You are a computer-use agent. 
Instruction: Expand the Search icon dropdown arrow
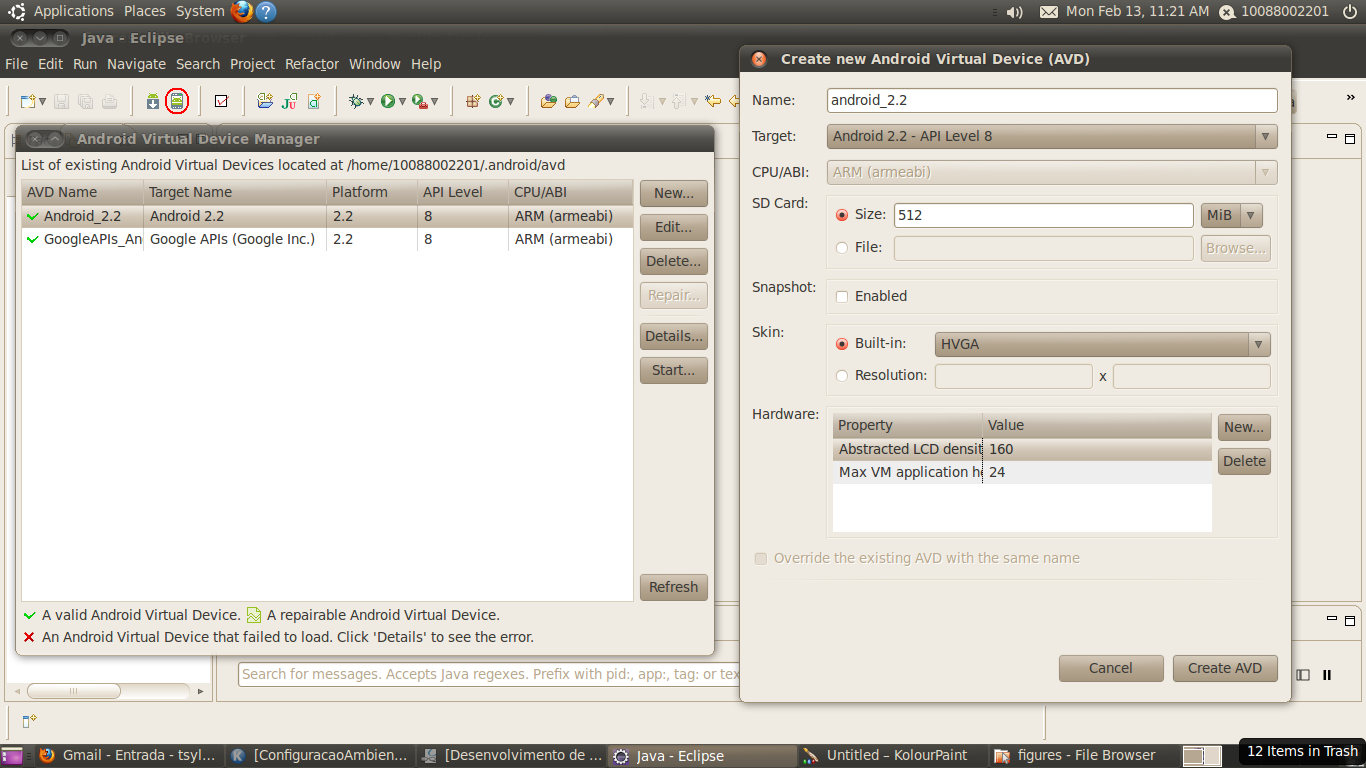(x=611, y=102)
